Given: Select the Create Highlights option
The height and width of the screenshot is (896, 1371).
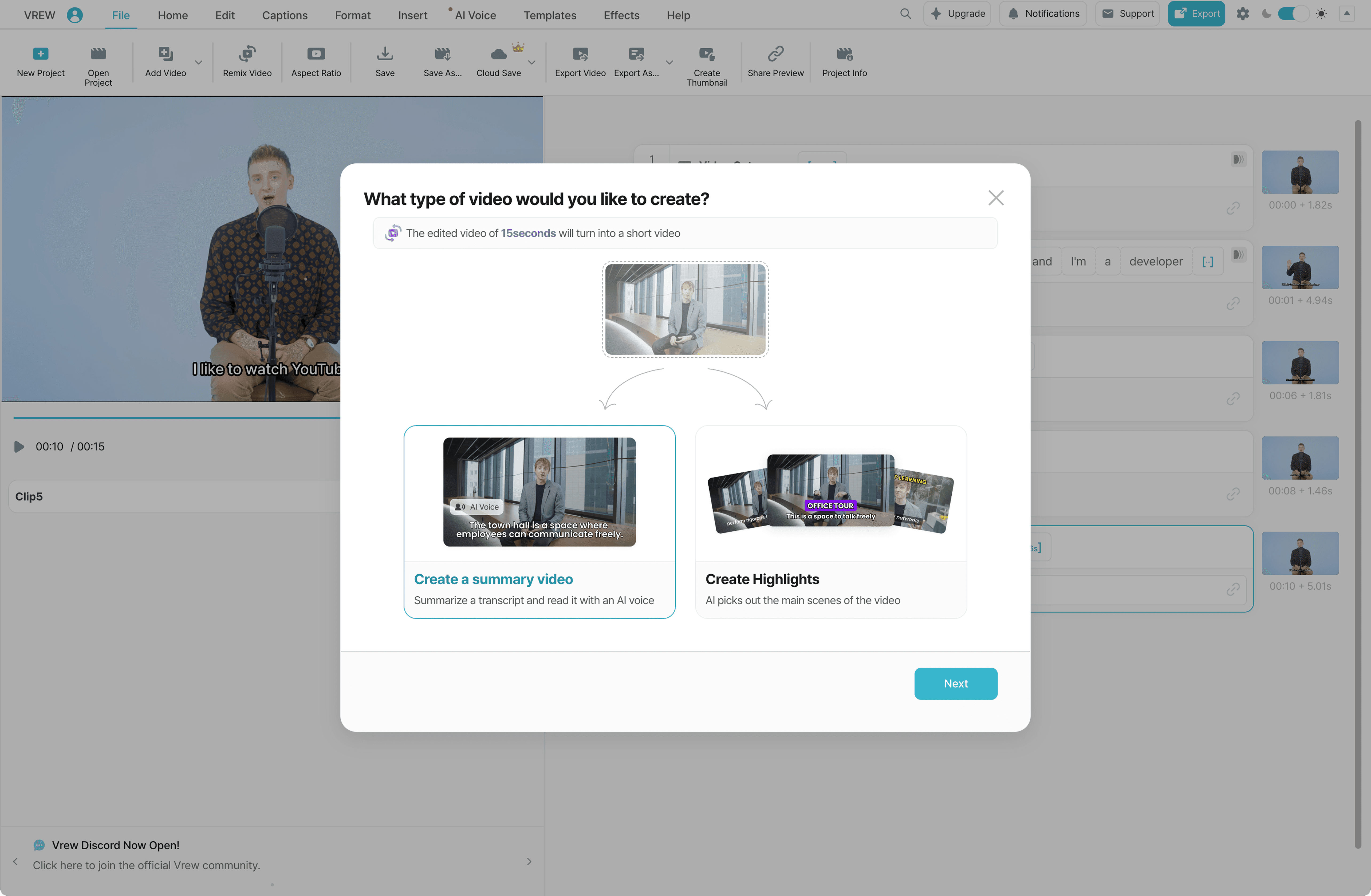Looking at the screenshot, I should coord(830,522).
